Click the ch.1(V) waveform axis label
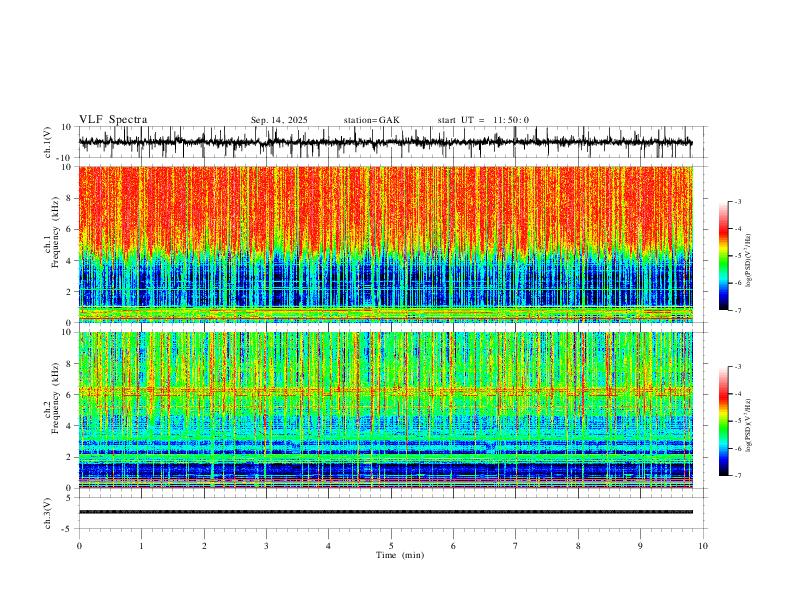This screenshot has height=612, width=792. (x=48, y=142)
